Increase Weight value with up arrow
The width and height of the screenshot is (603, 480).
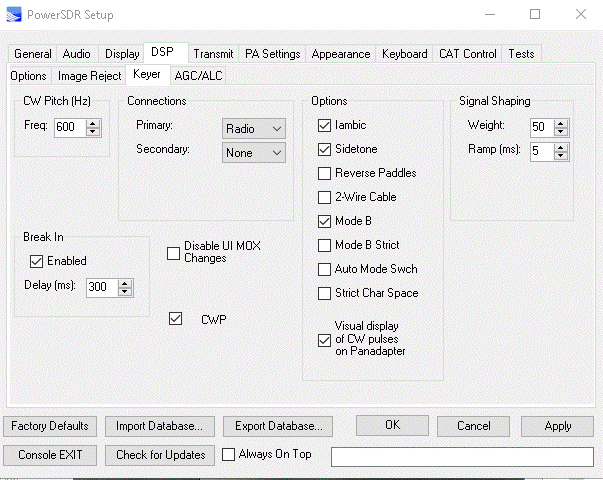(x=561, y=123)
